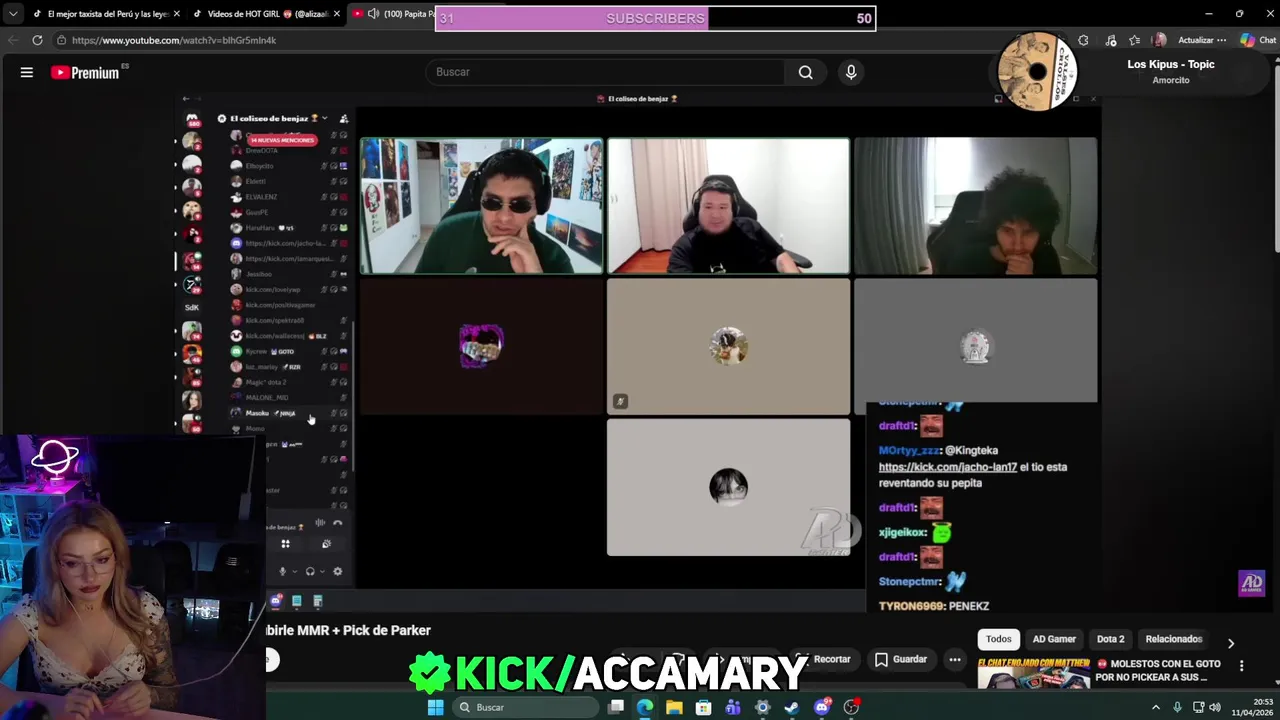Click the Valses Criollos album disc art
1280x720 pixels.
[x=1037, y=71]
